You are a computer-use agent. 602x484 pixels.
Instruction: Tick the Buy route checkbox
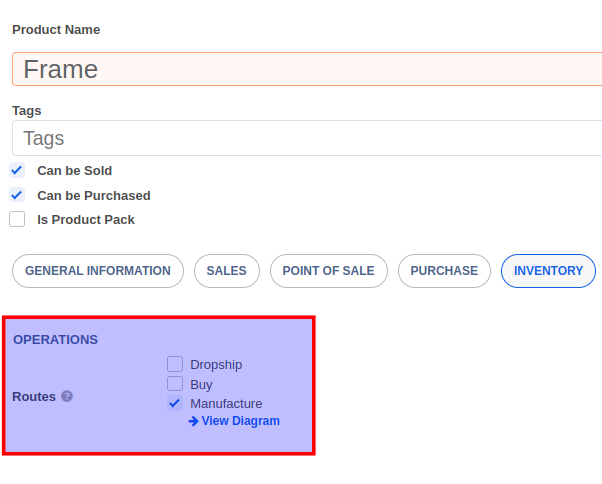pos(175,384)
